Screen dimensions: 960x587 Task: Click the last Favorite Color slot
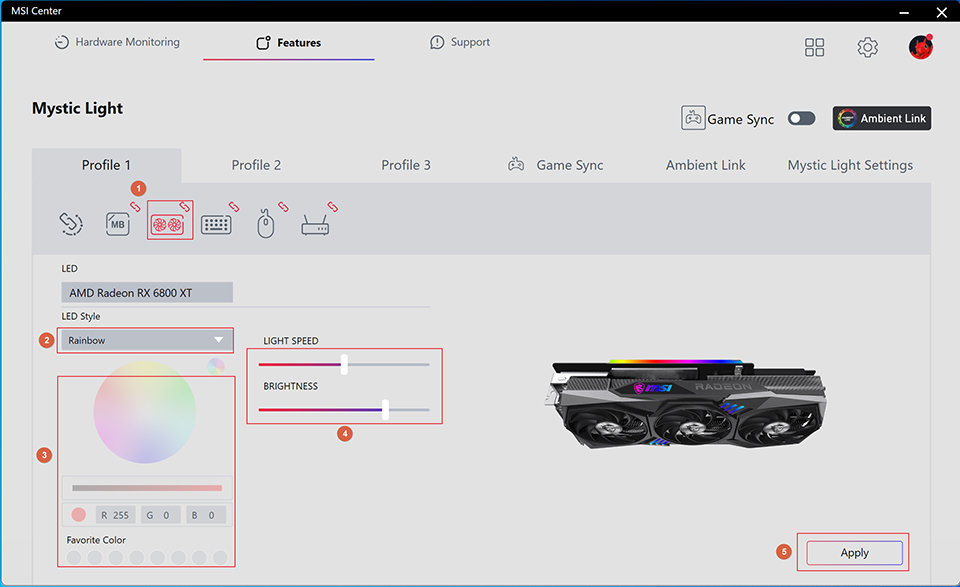pyautogui.click(x=220, y=557)
